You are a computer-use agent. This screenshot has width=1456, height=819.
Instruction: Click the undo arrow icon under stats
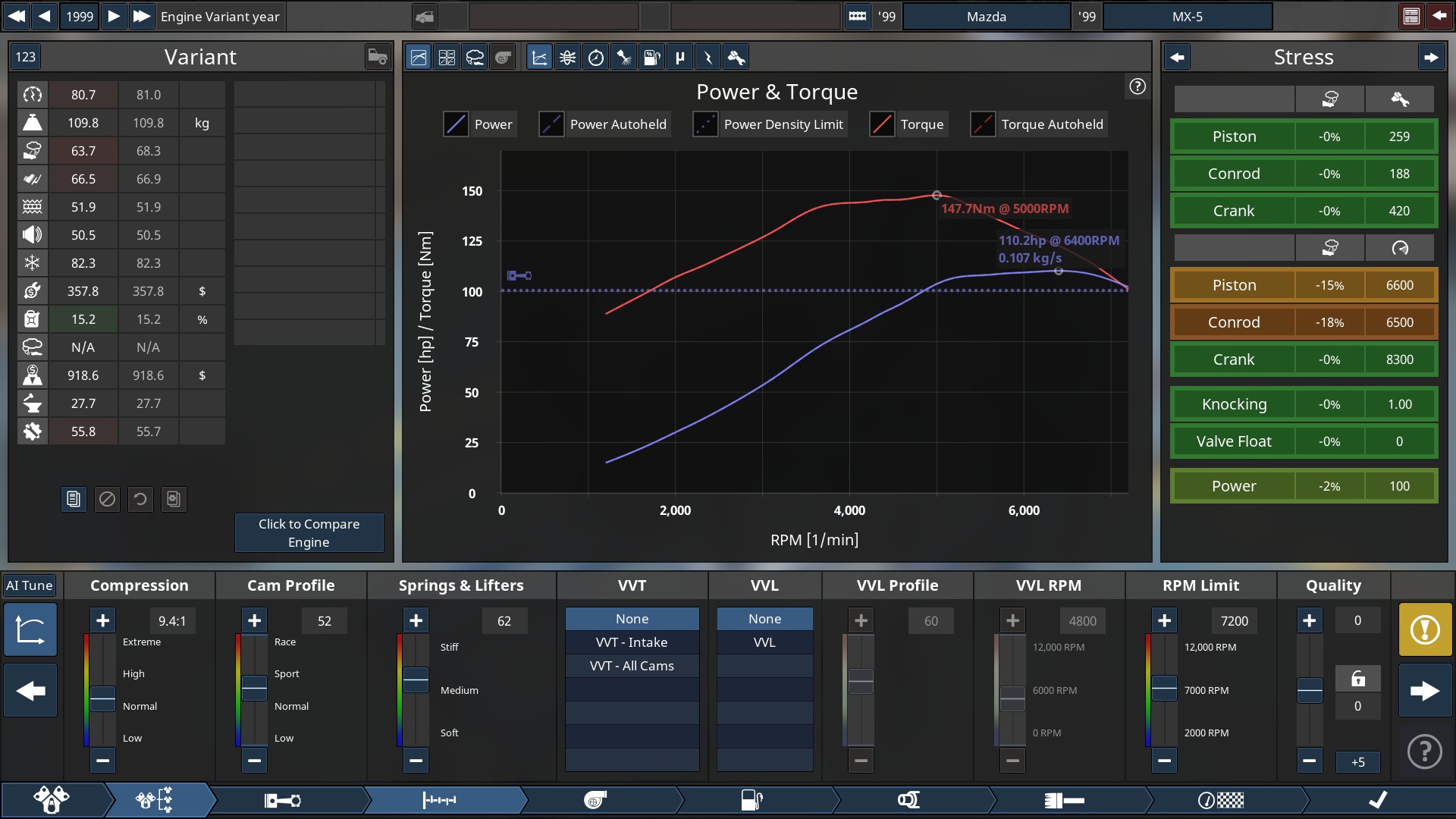(x=140, y=499)
